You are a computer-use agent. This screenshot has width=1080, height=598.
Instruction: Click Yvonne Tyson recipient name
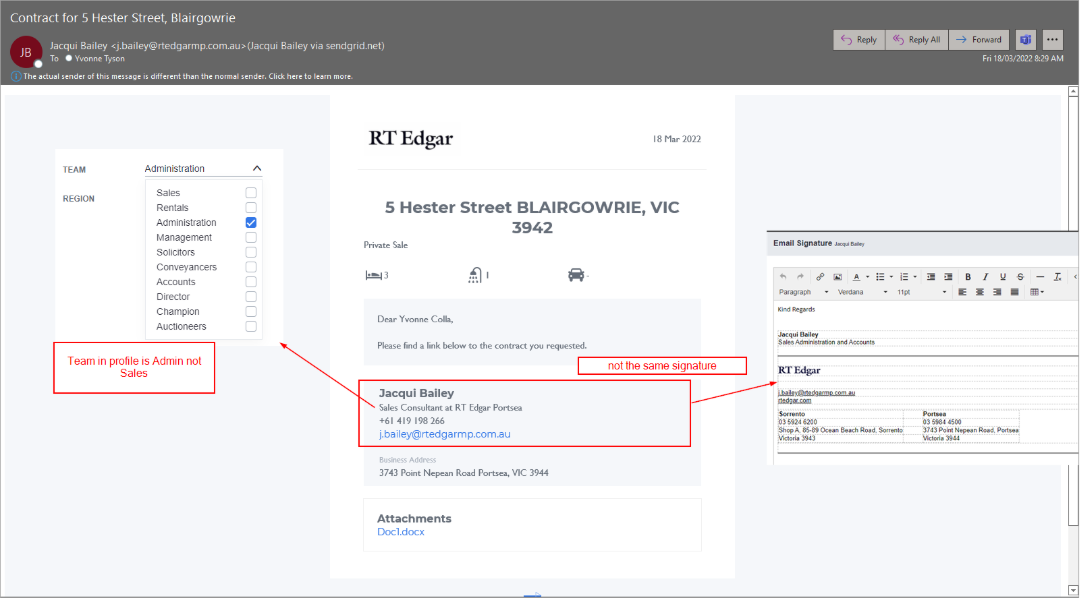coord(100,59)
